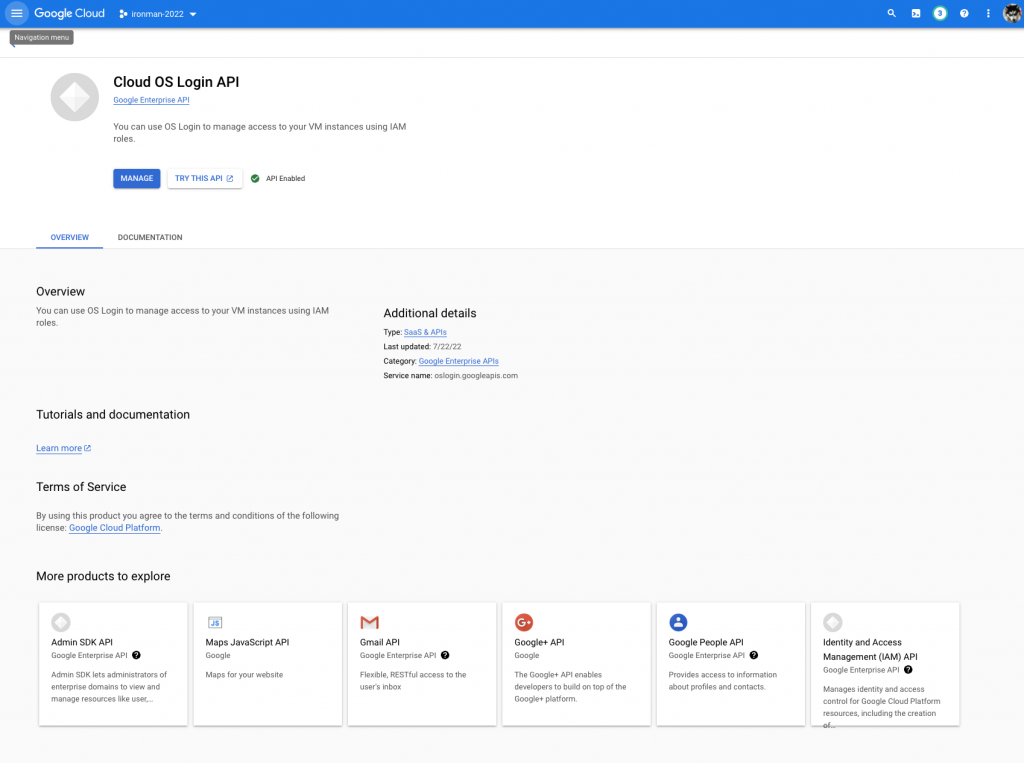Screen dimensions: 1024x763
Task: Click the Google+ API red icon
Action: (x=524, y=622)
